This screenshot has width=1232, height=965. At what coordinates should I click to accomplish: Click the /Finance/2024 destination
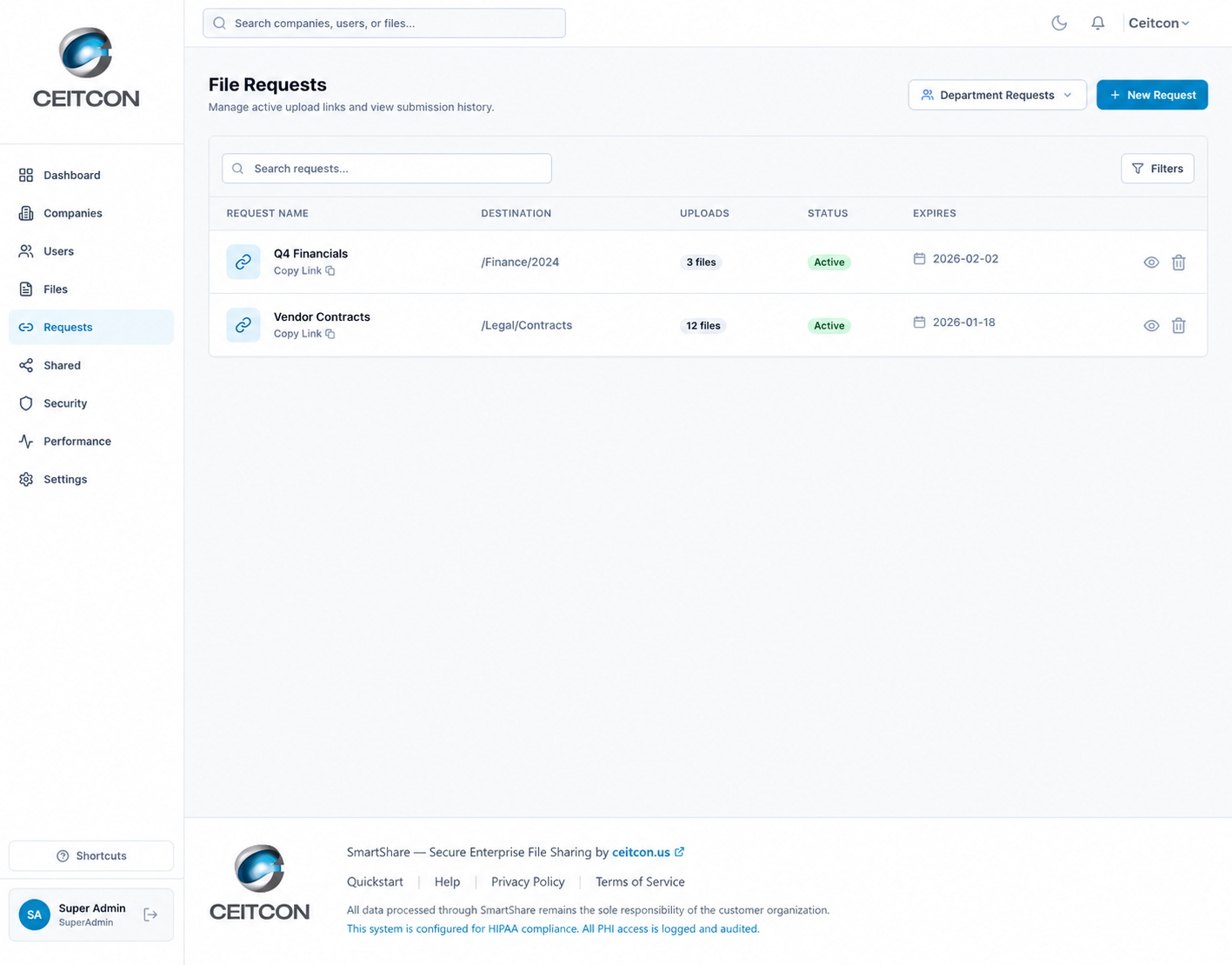click(520, 263)
